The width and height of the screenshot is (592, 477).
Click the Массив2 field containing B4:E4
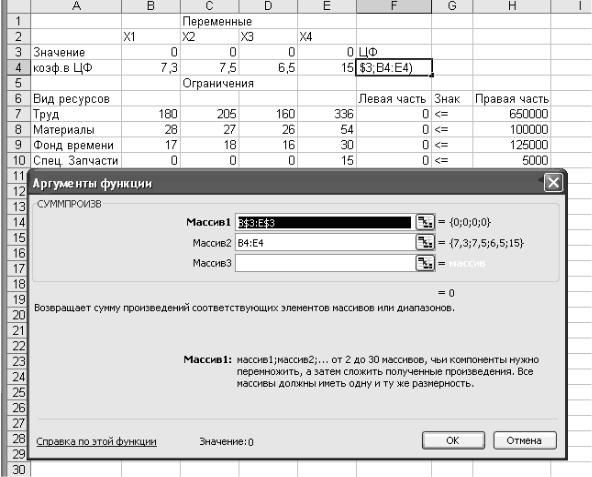325,242
